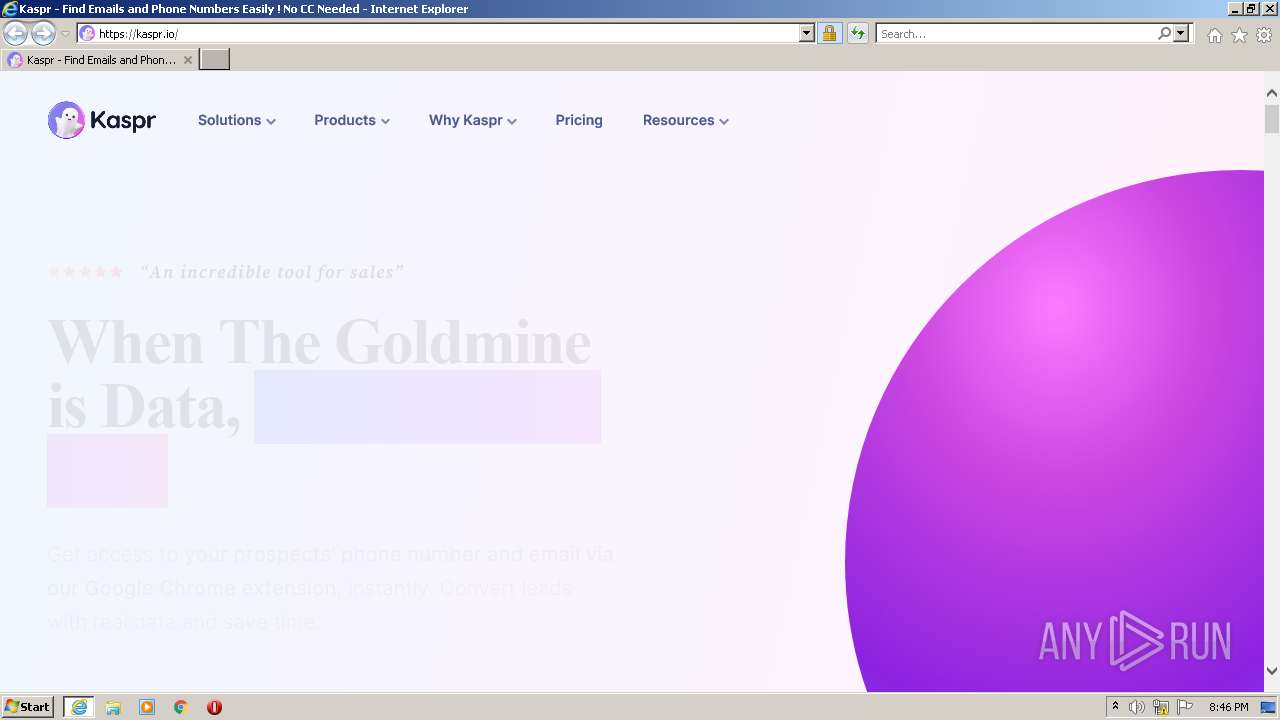The height and width of the screenshot is (720, 1280).
Task: Click the browser Search box
Action: pyautogui.click(x=1016, y=33)
